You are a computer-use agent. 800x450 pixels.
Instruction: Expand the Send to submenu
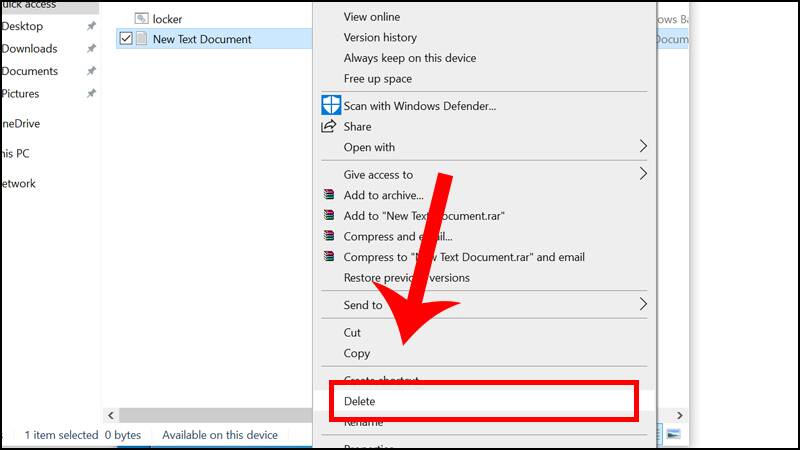(x=643, y=304)
